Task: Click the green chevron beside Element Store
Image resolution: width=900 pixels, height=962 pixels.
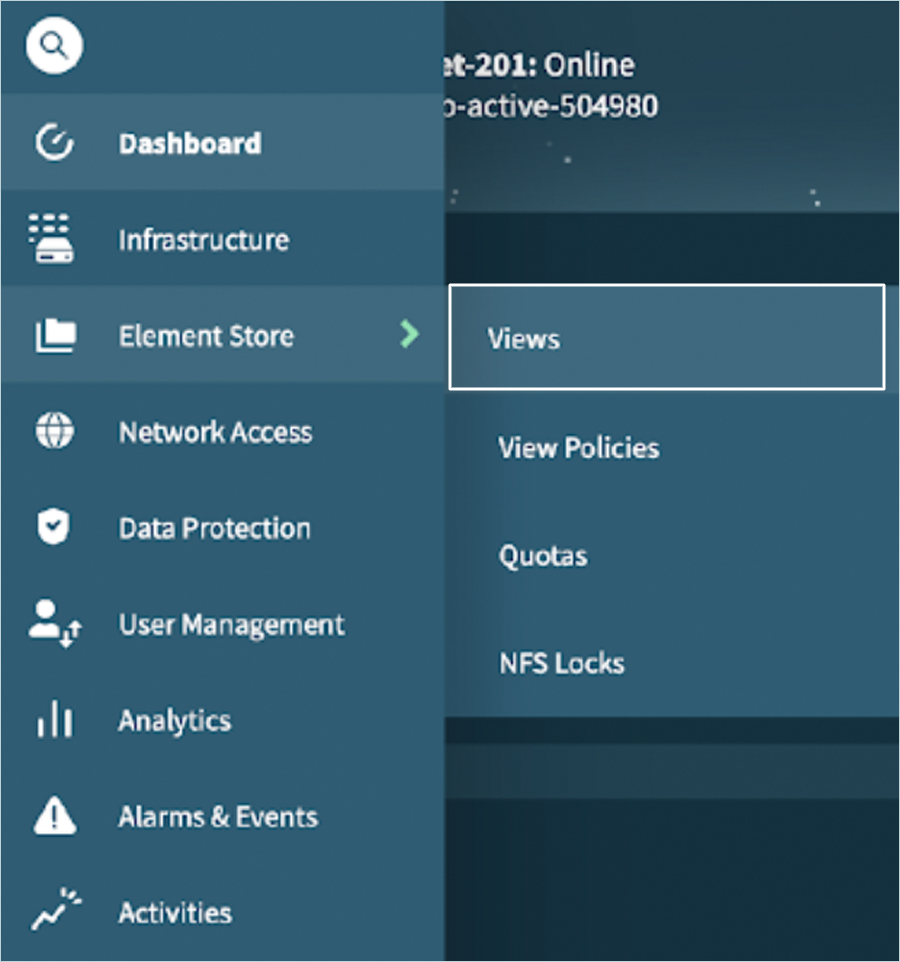Action: pos(409,334)
